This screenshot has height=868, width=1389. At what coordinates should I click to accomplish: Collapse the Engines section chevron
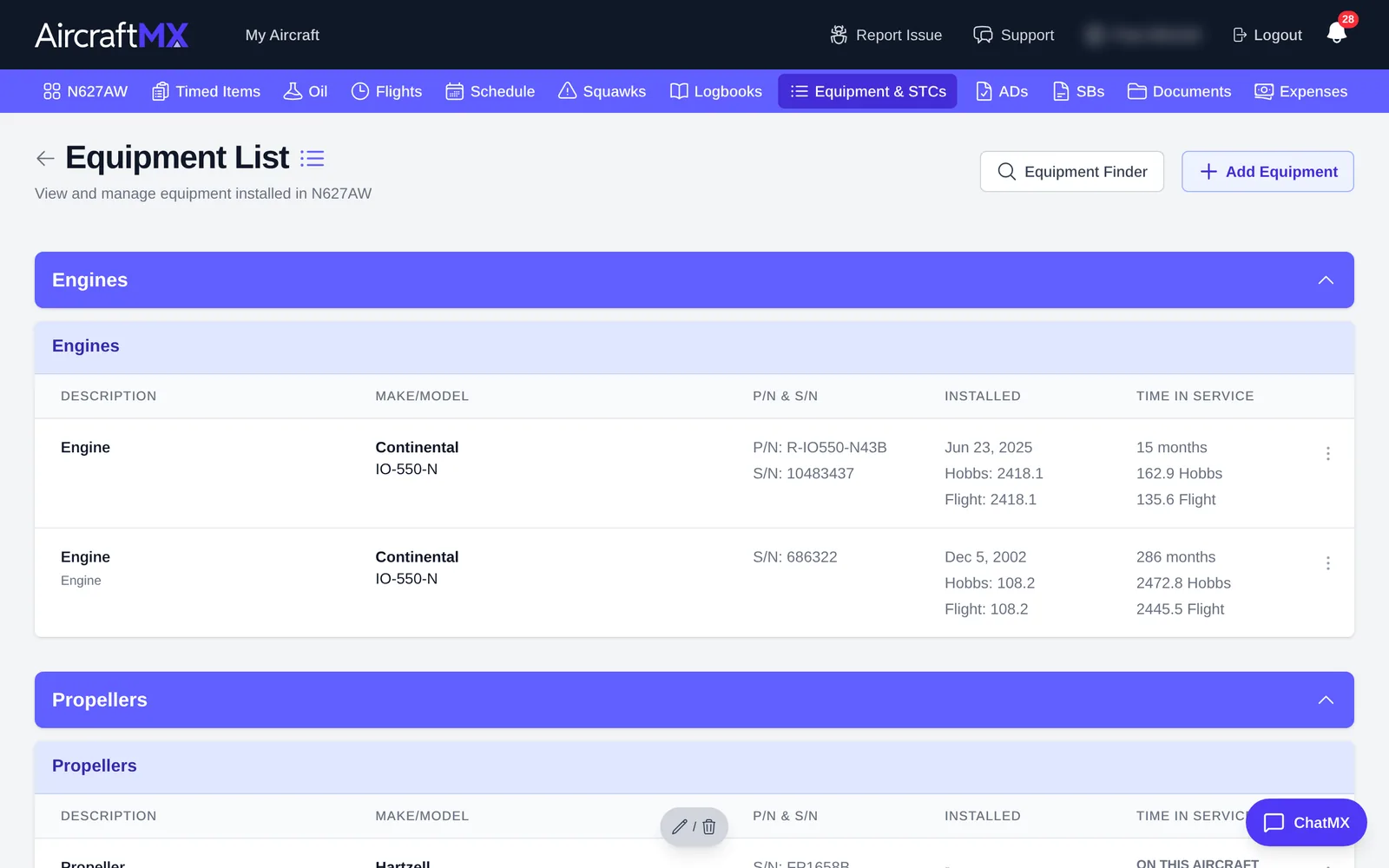(1326, 280)
